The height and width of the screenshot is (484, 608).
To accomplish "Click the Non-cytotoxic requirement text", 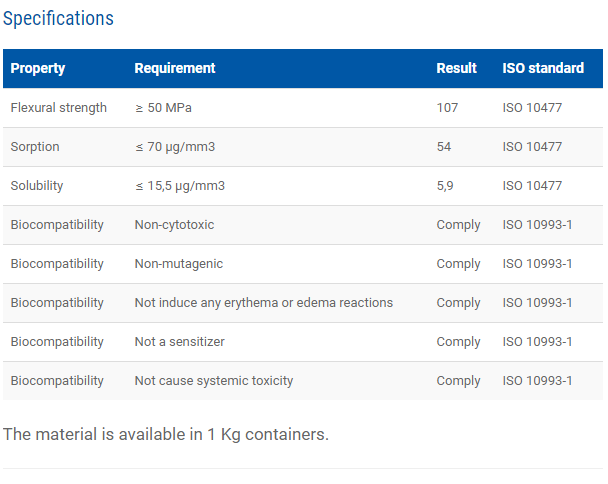I will [x=174, y=225].
